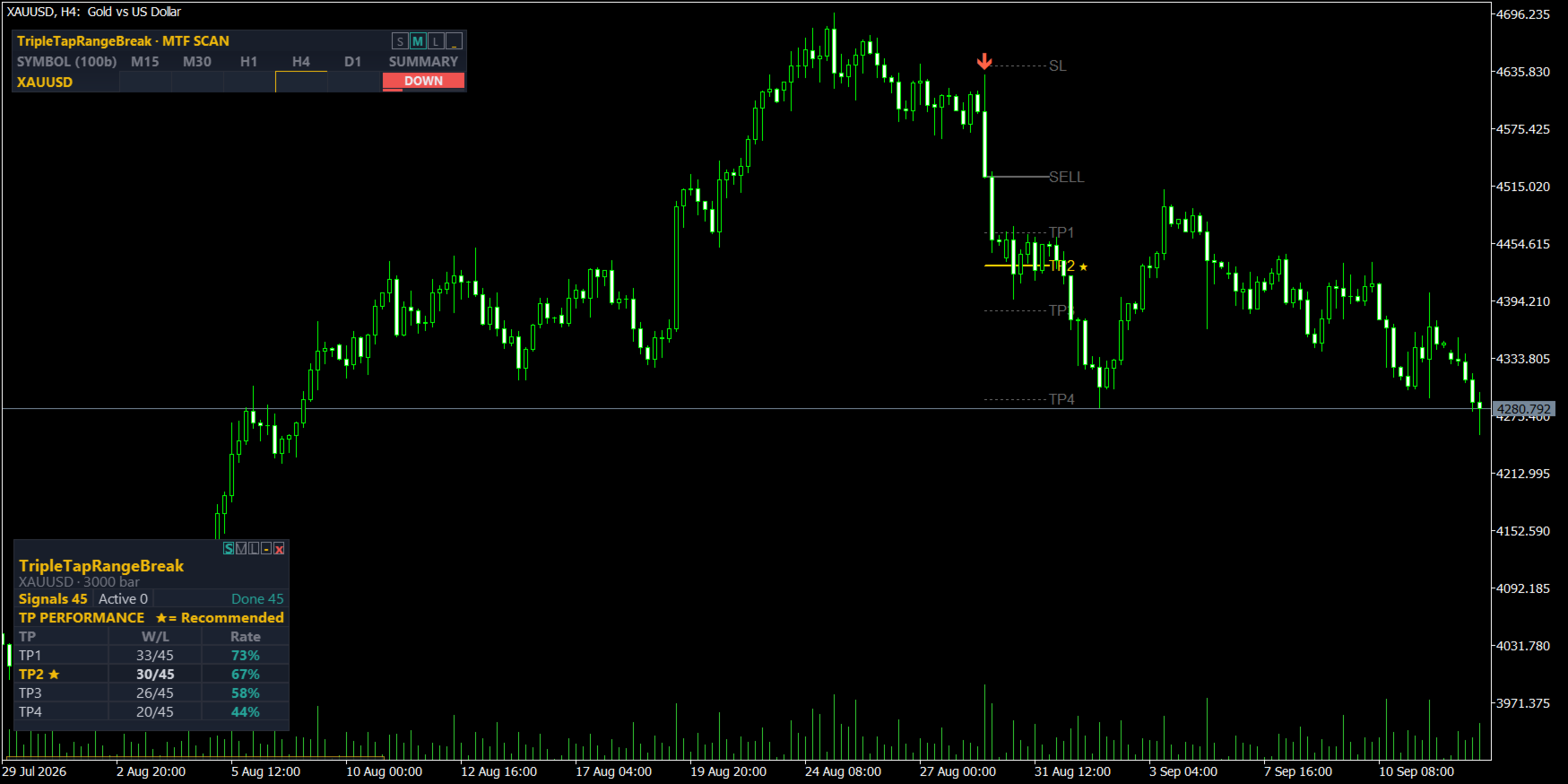The height and width of the screenshot is (784, 1568).
Task: Select the TP2 recommended row in performance table
Action: click(x=152, y=674)
